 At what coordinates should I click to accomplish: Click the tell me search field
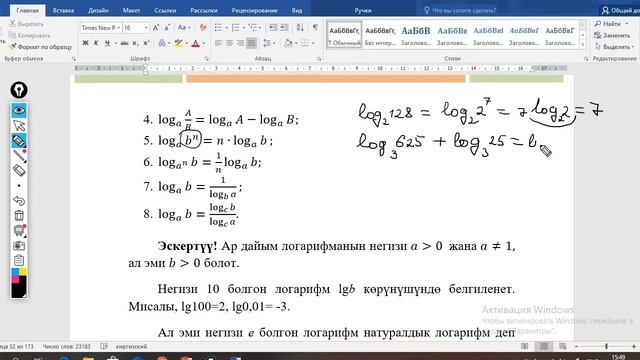pyautogui.click(x=464, y=10)
